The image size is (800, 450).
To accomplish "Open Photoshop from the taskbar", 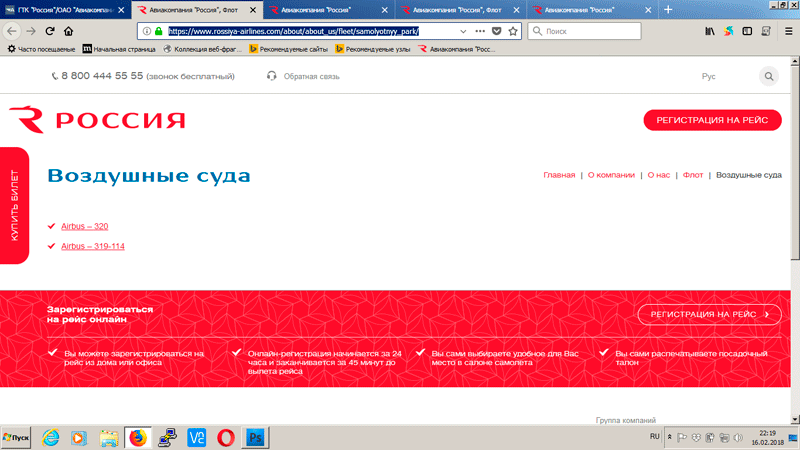I will coord(255,438).
